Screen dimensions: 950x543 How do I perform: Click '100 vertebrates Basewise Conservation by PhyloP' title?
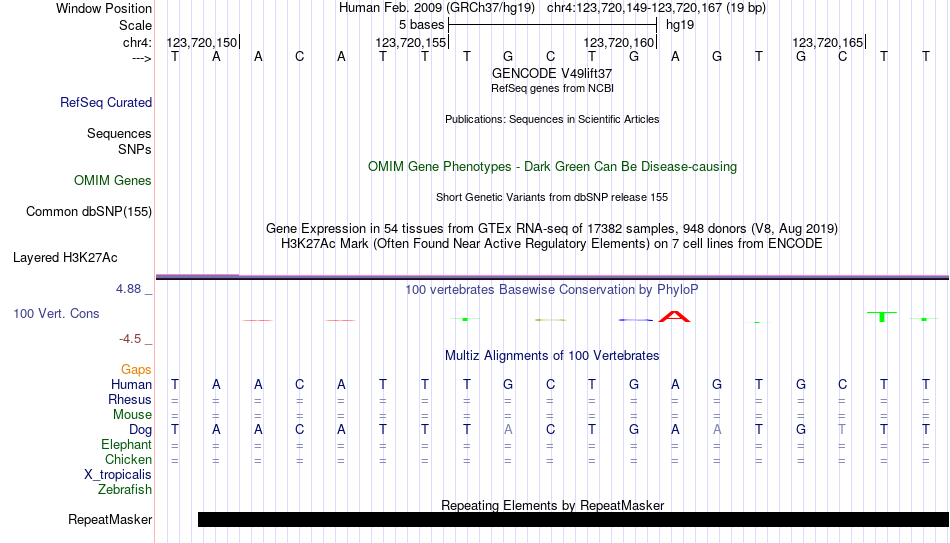(x=552, y=290)
